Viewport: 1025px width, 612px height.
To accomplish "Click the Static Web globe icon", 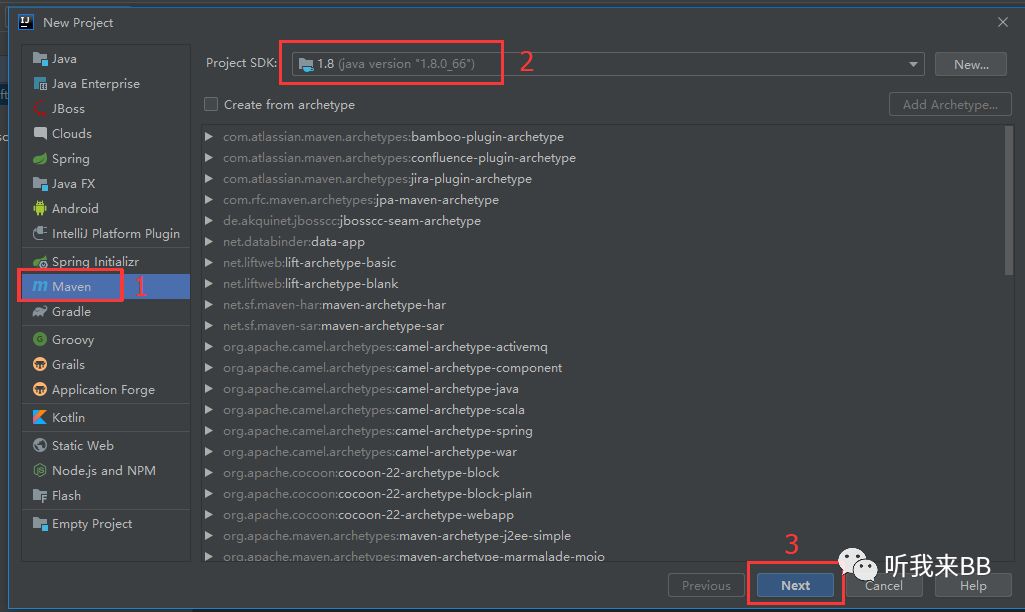I will coord(40,445).
